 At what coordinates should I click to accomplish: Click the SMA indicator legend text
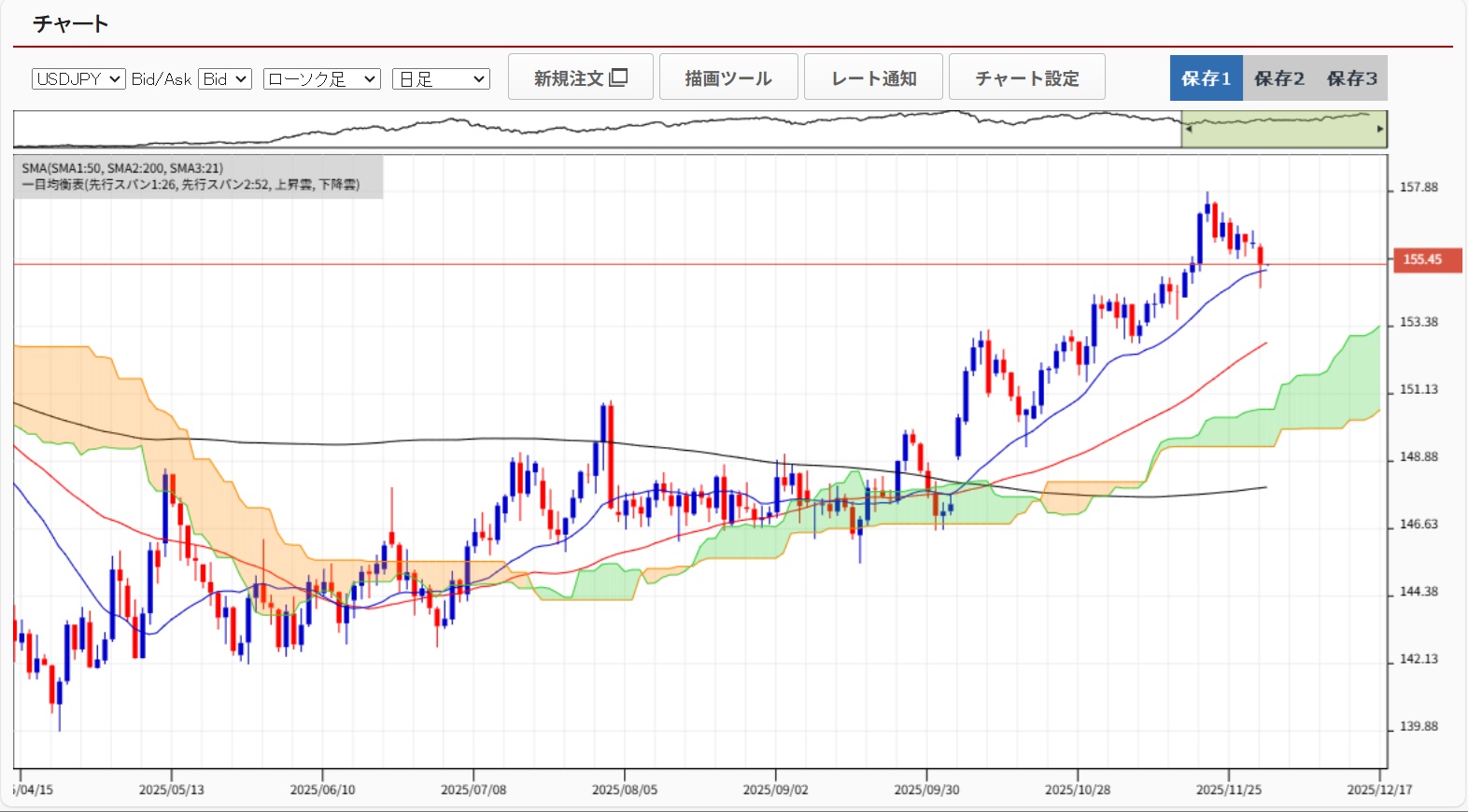pyautogui.click(x=122, y=168)
